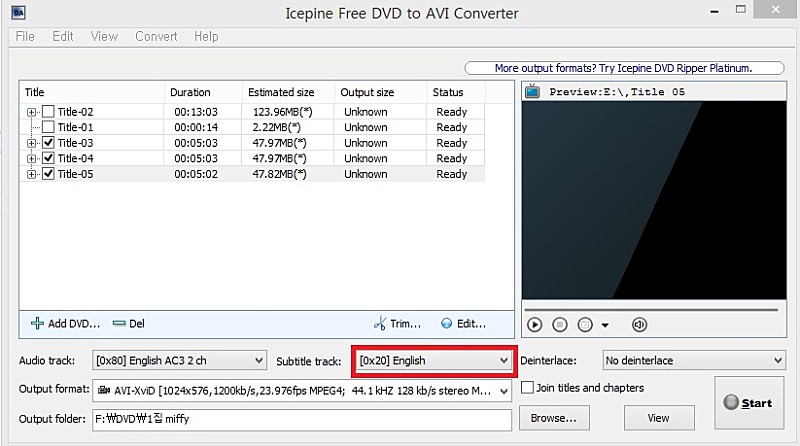This screenshot has width=800, height=446.
Task: Click the Icepine DVD Ripper Platinum link
Action: coord(624,68)
